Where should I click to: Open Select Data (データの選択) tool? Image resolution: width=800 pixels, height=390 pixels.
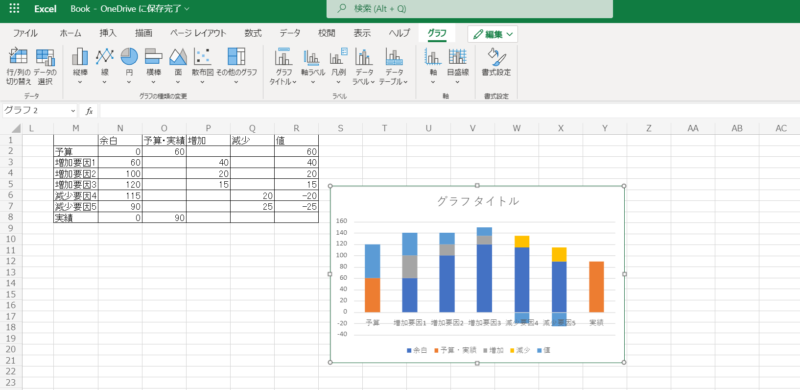pyautogui.click(x=45, y=67)
